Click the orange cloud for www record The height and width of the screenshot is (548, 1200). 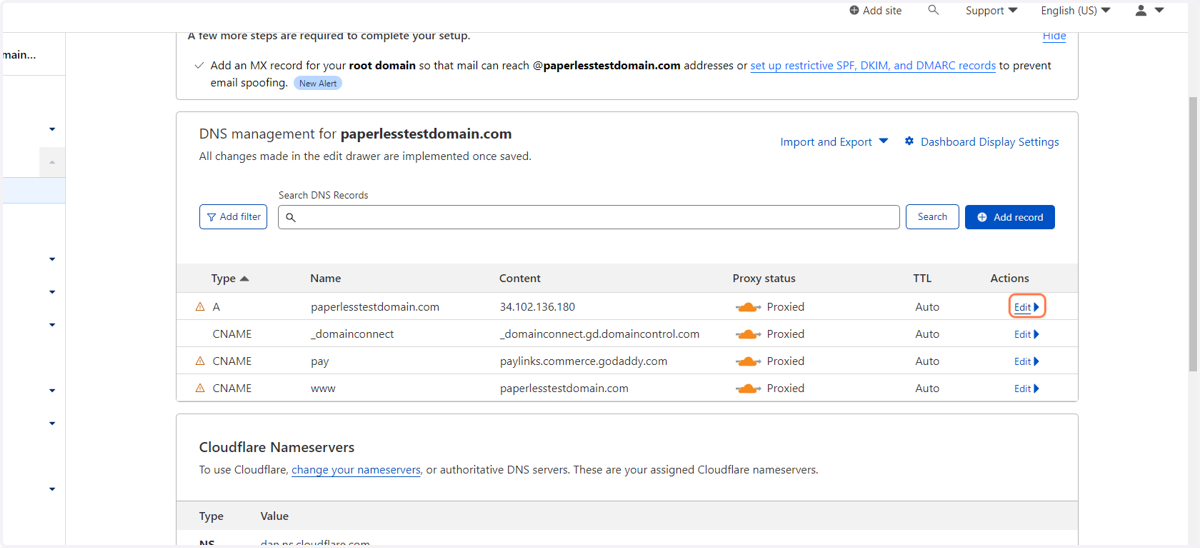(748, 388)
